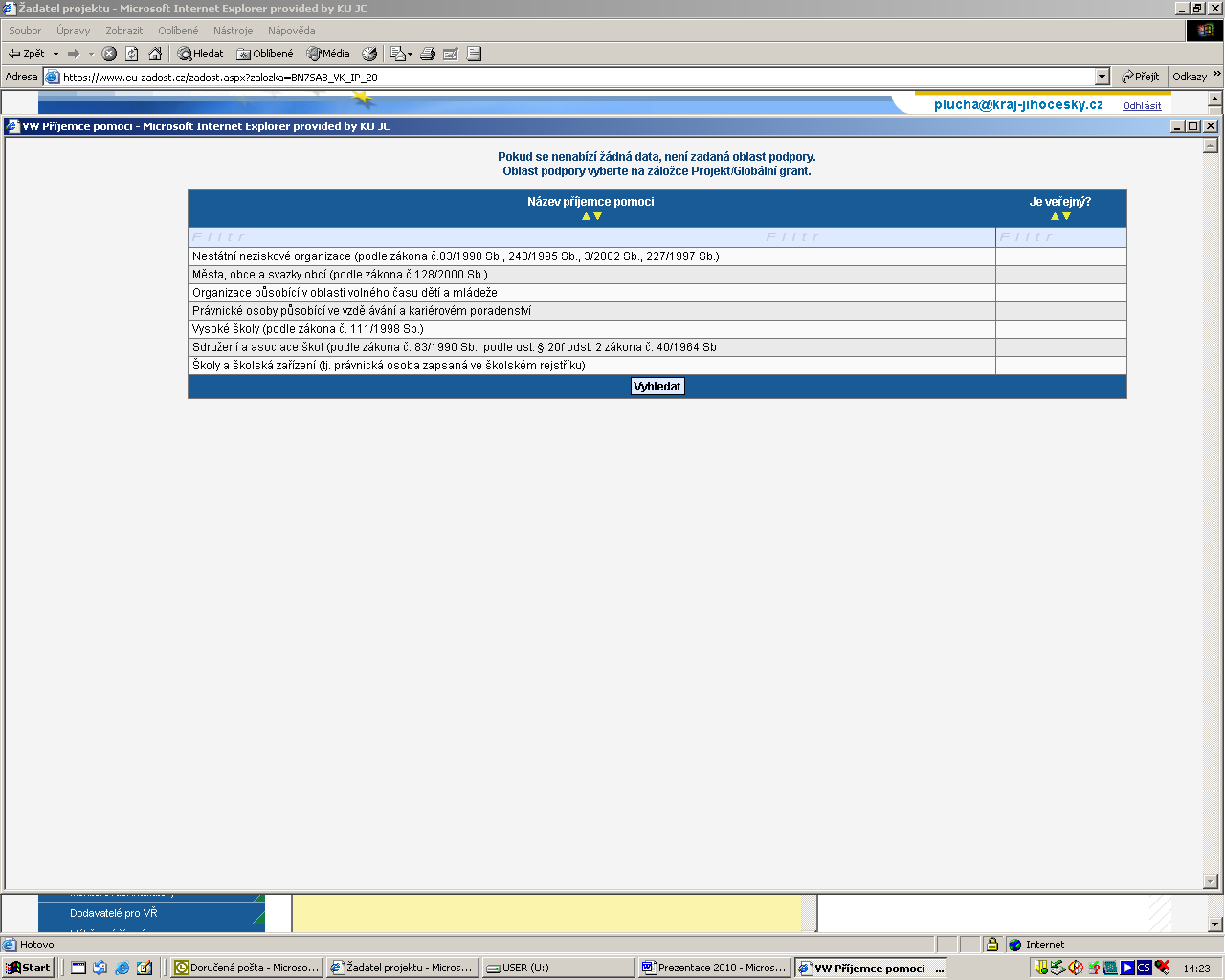The image size is (1225, 980).
Task: Click the Start button
Action: (x=29, y=968)
